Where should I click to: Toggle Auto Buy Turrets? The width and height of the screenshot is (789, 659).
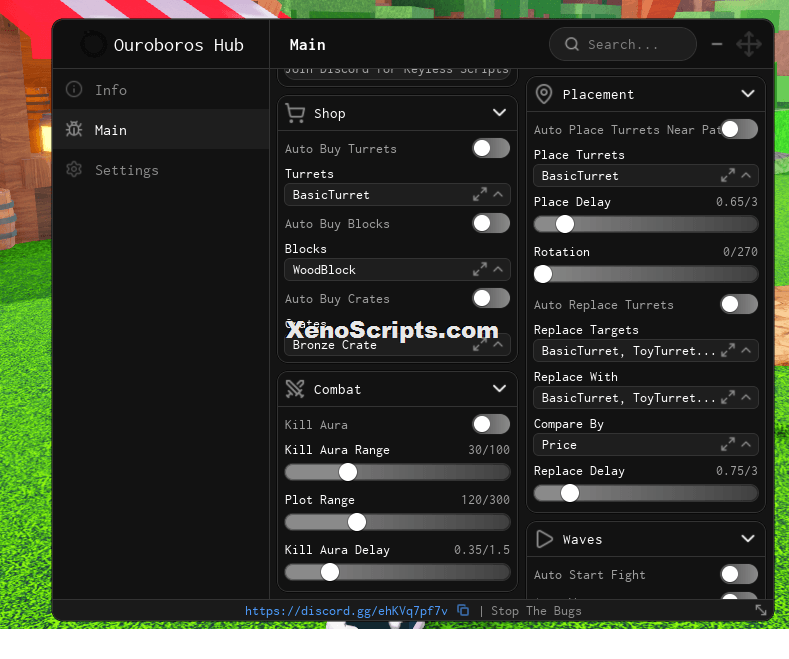pyautogui.click(x=491, y=148)
